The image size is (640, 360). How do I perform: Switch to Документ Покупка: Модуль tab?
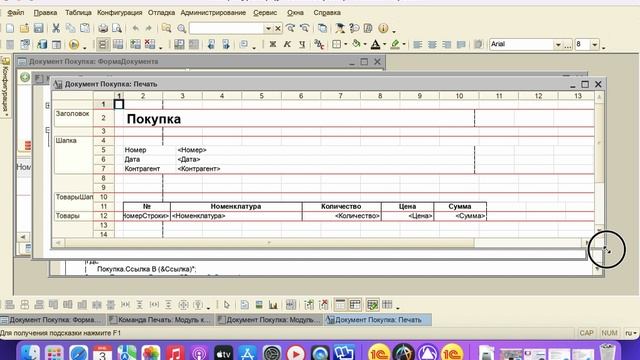[269, 320]
